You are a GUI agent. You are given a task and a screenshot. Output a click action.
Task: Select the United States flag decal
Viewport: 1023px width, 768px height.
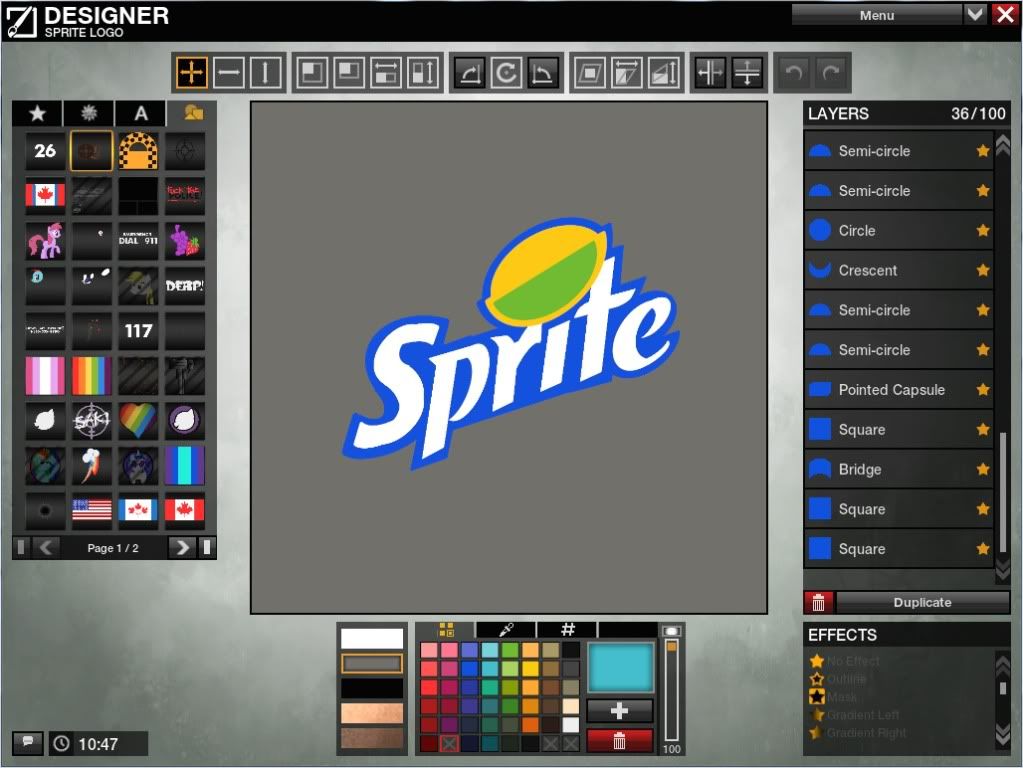point(91,510)
